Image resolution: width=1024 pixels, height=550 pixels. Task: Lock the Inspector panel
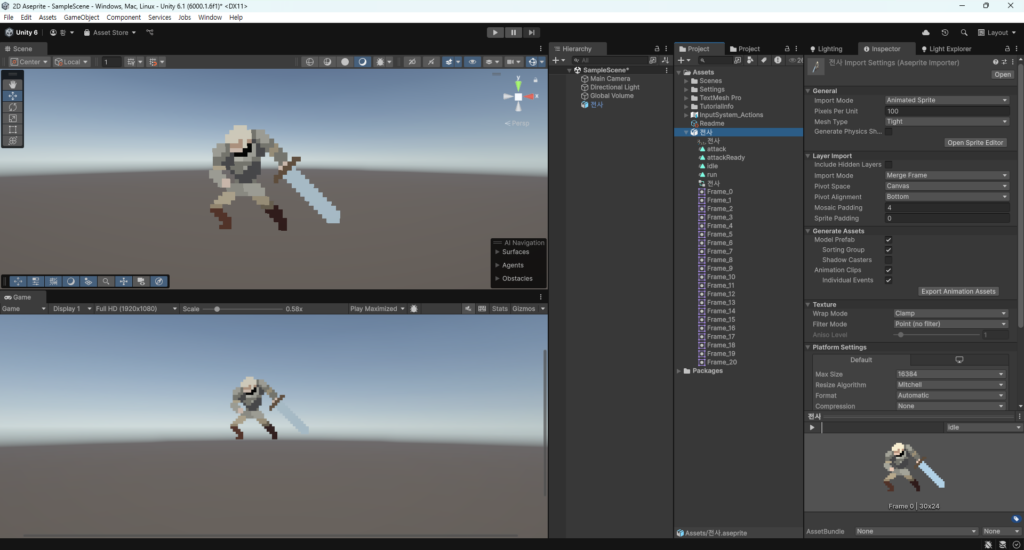click(1007, 49)
